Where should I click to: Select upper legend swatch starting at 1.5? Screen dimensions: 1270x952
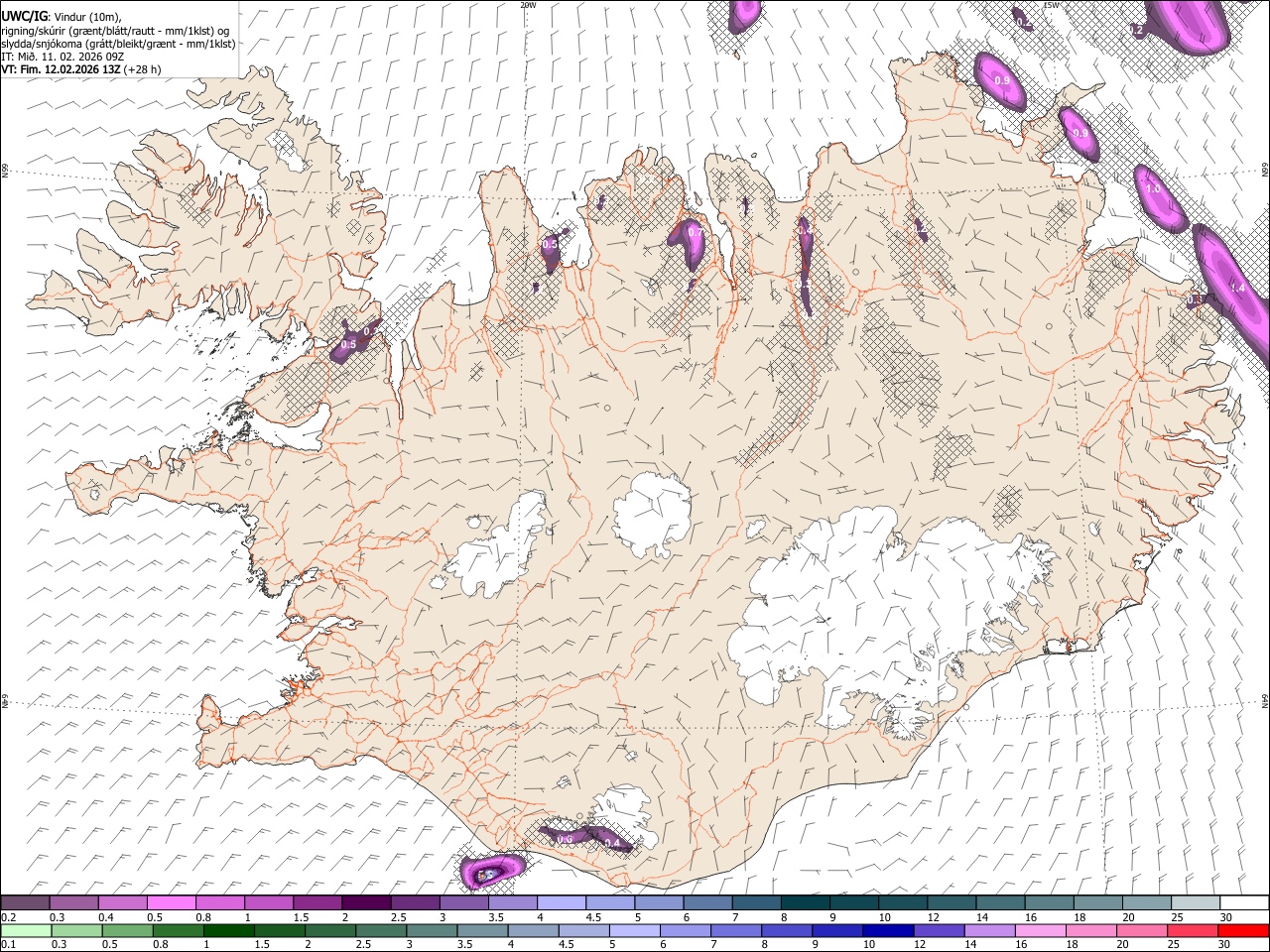click(x=317, y=902)
